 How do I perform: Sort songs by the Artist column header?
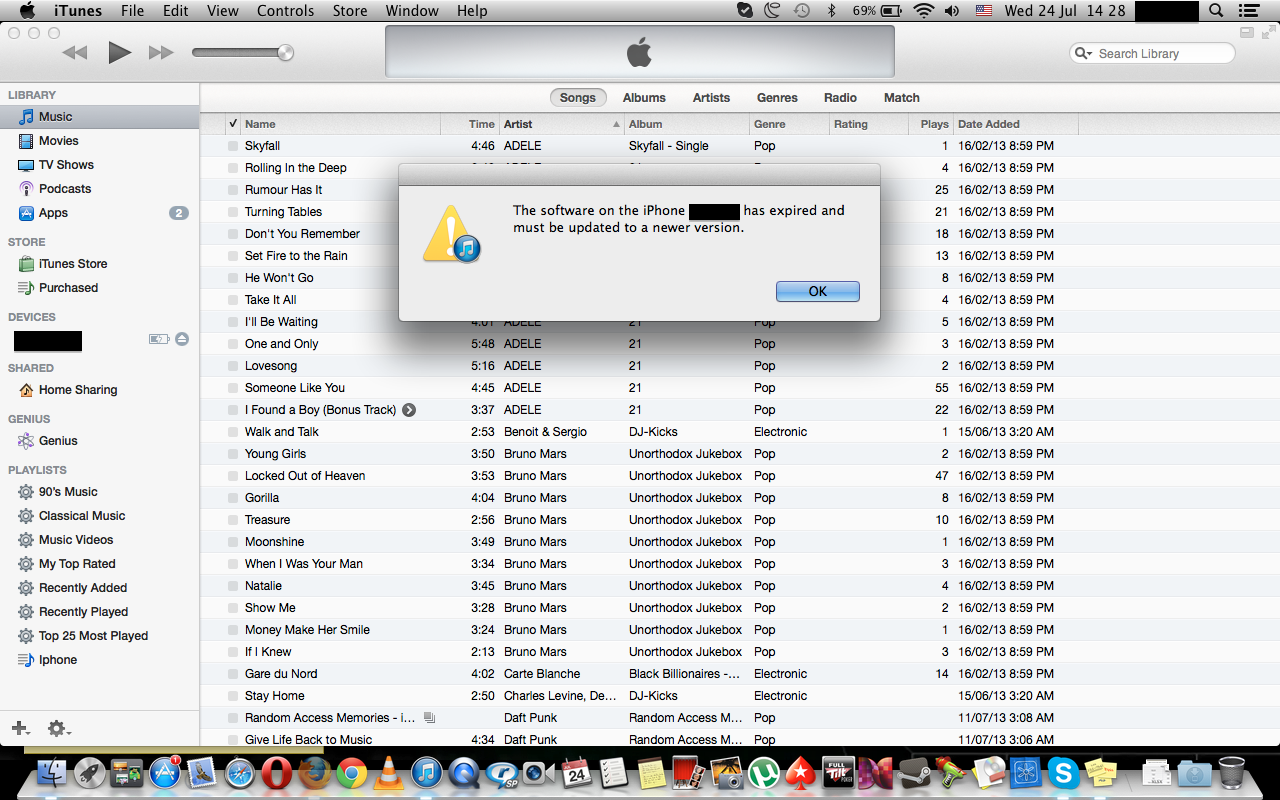pos(562,124)
